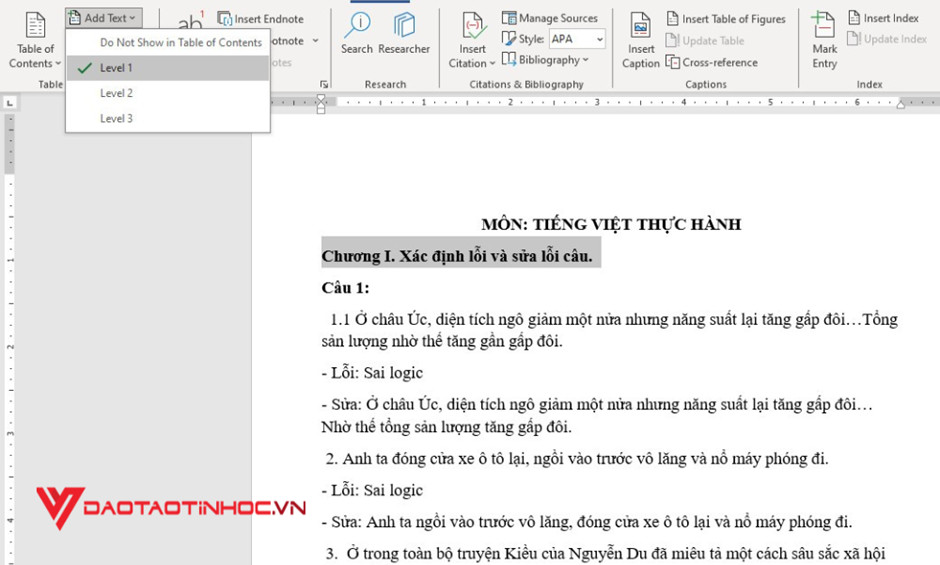Click Insert Index
Viewport: 940px width, 565px height.
click(883, 18)
